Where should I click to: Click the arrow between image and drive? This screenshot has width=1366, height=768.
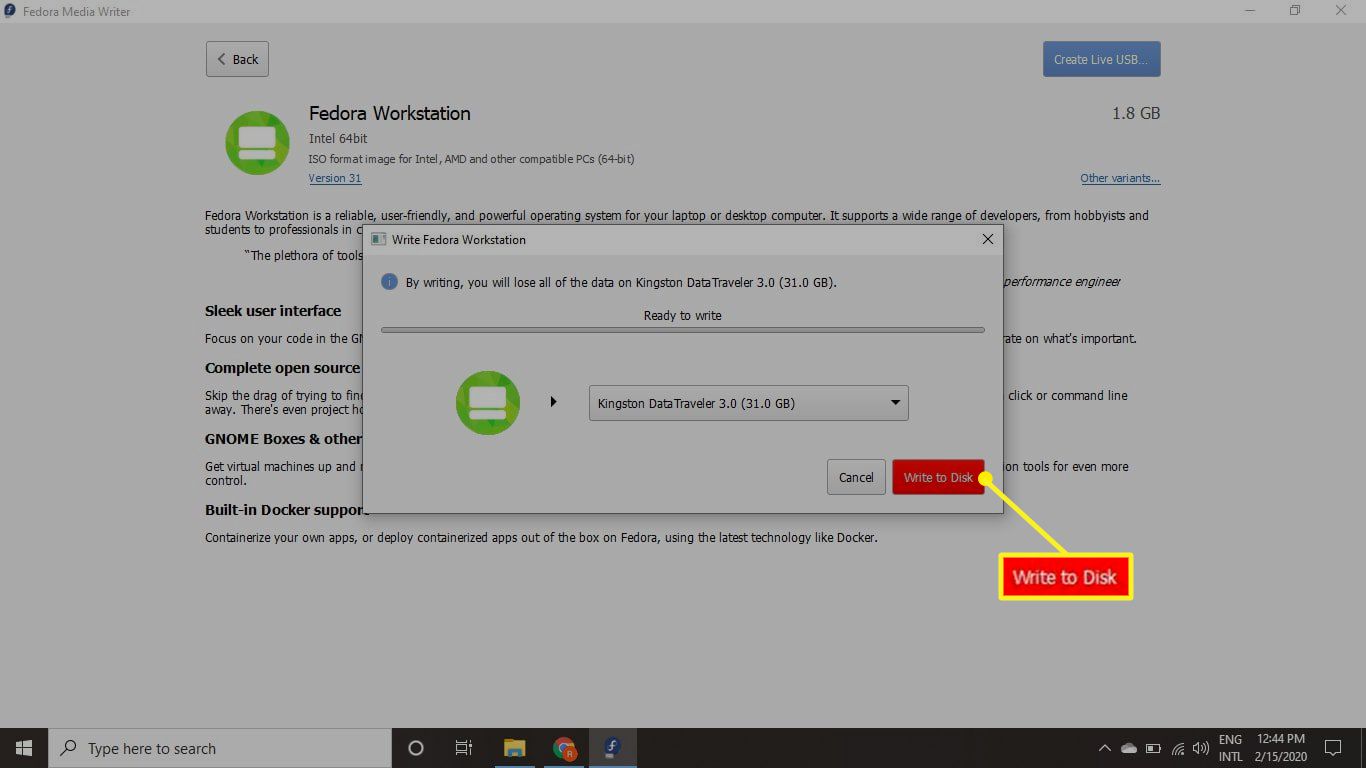click(x=553, y=402)
